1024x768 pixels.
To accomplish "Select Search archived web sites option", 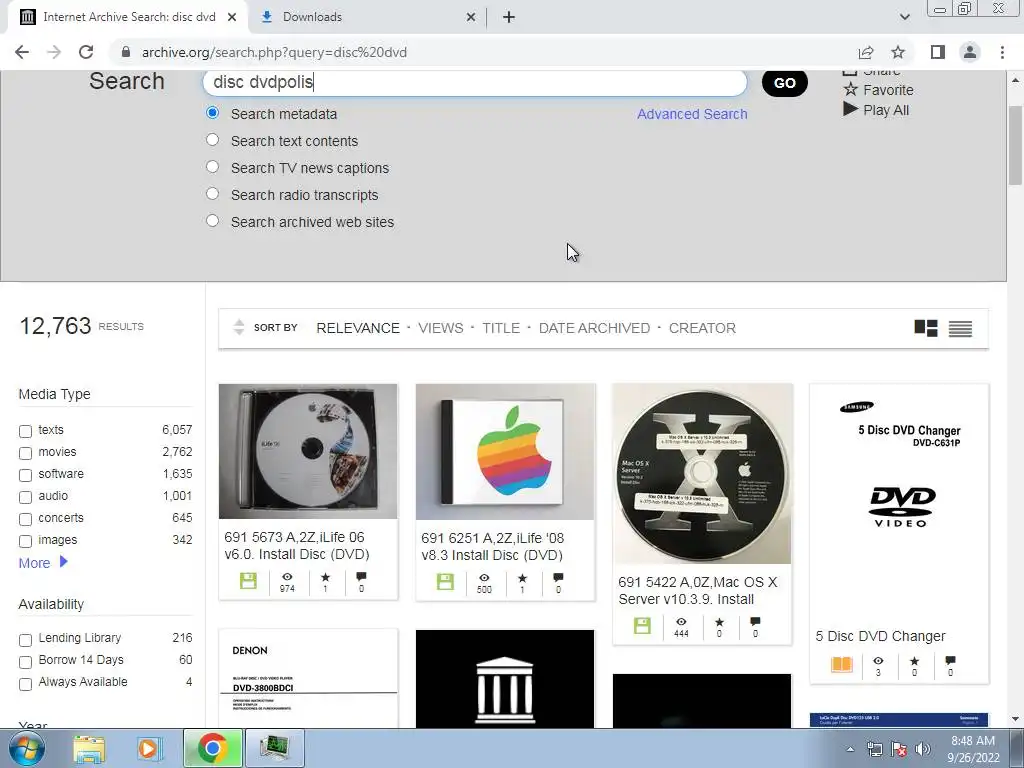I will coord(212,221).
